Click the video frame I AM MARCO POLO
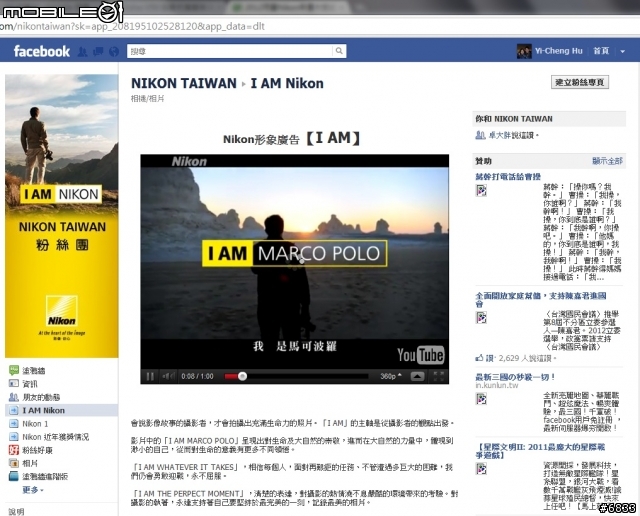640x516 pixels. point(295,253)
